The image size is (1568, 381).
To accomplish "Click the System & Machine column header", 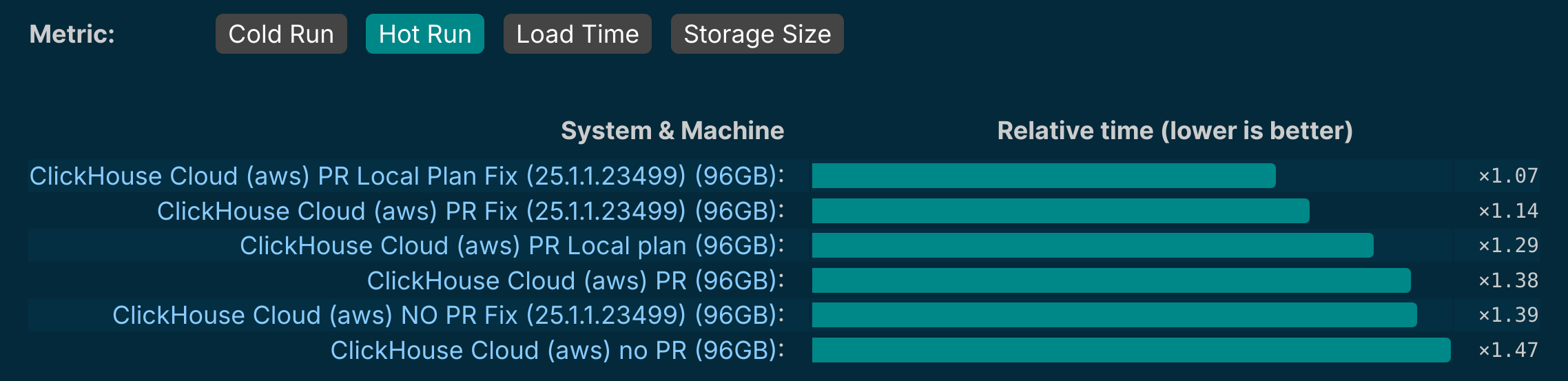I will point(672,131).
